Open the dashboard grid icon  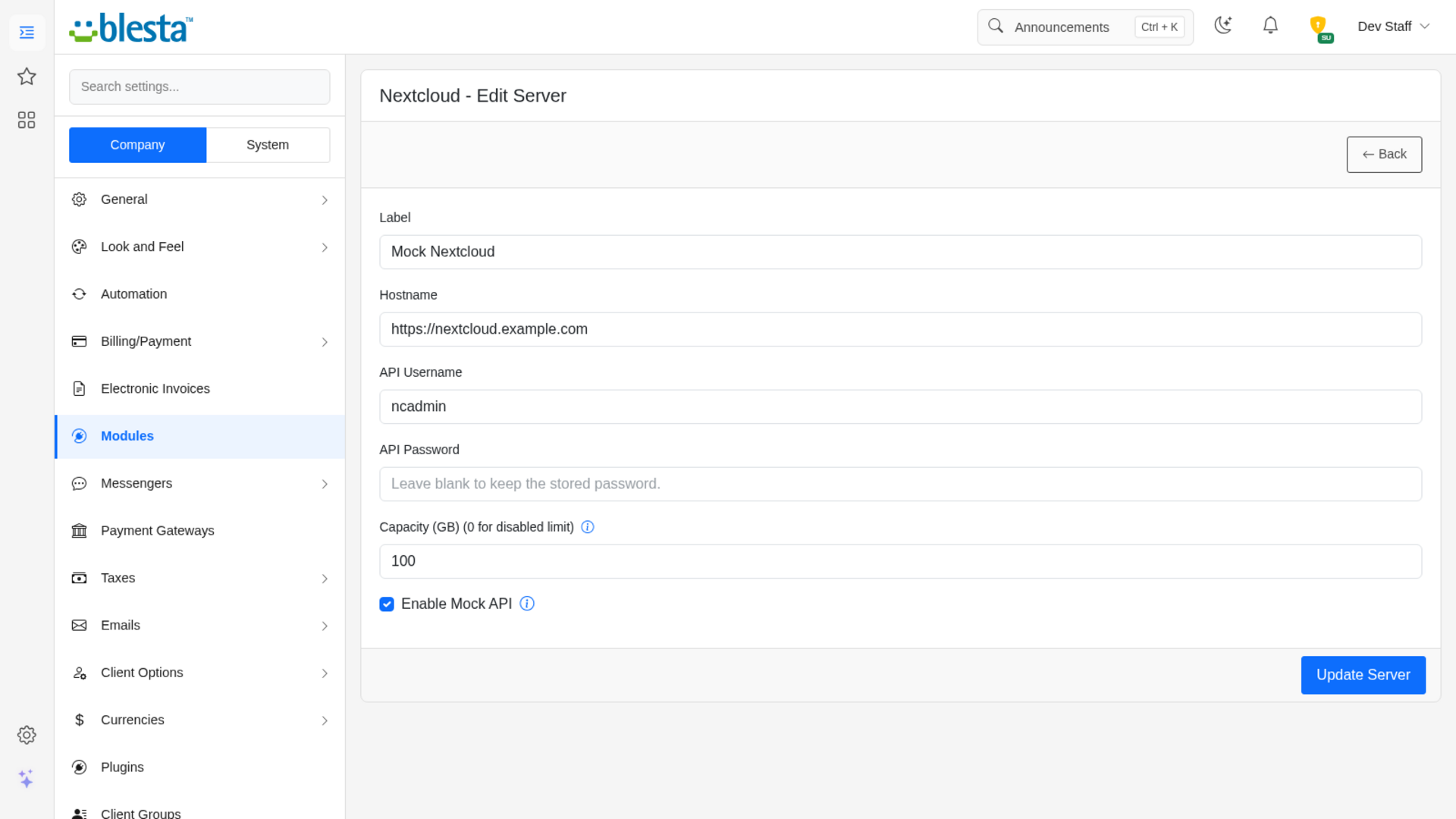pyautogui.click(x=27, y=120)
